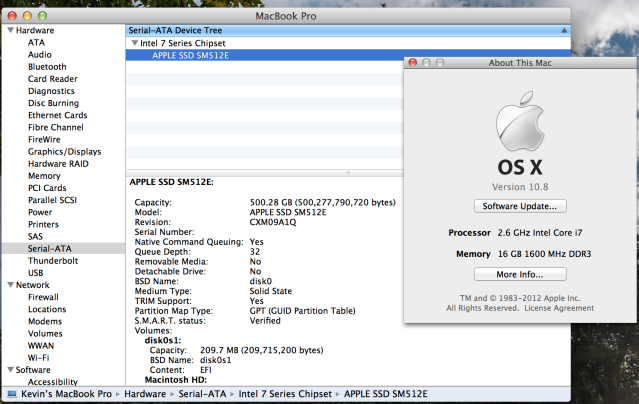Image resolution: width=639 pixels, height=404 pixels.
Task: Select Fibre Channel entry
Action: click(55, 127)
